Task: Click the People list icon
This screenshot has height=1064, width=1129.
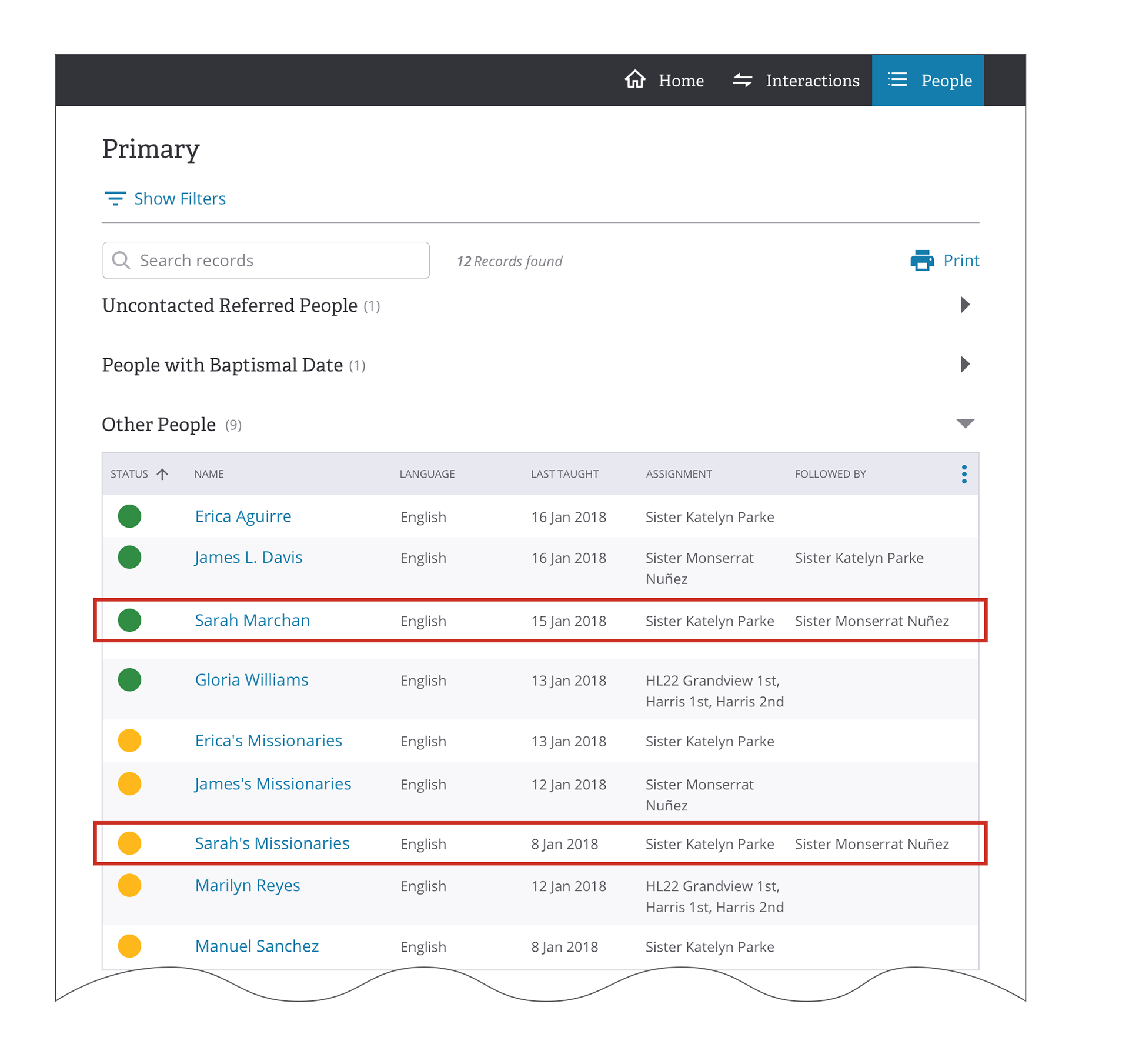Action: 897,79
